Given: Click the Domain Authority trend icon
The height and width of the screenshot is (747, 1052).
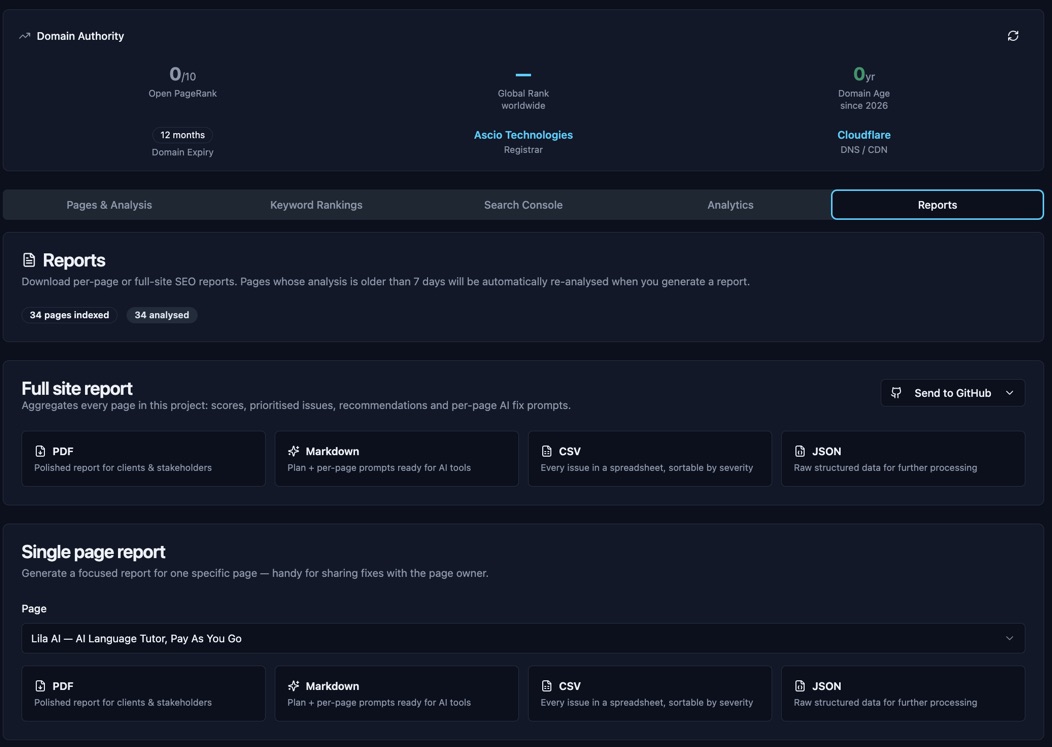Looking at the screenshot, I should pyautogui.click(x=25, y=36).
